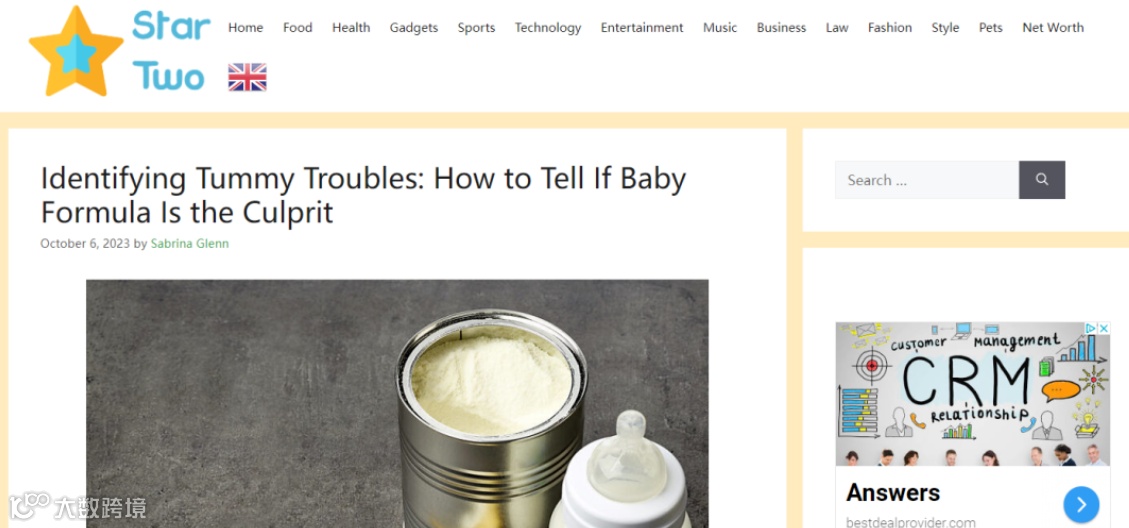
Task: Select Technology in the navigation bar
Action: point(548,27)
